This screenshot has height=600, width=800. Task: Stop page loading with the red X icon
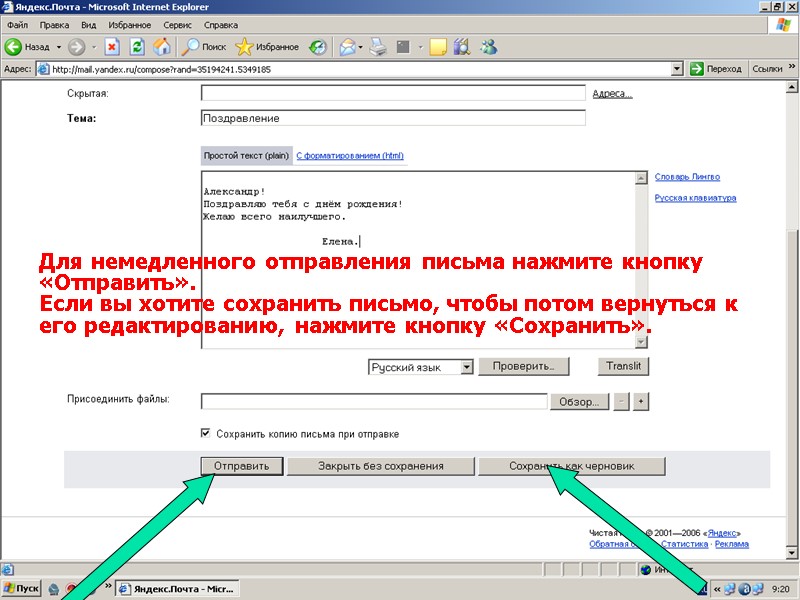tap(112, 47)
